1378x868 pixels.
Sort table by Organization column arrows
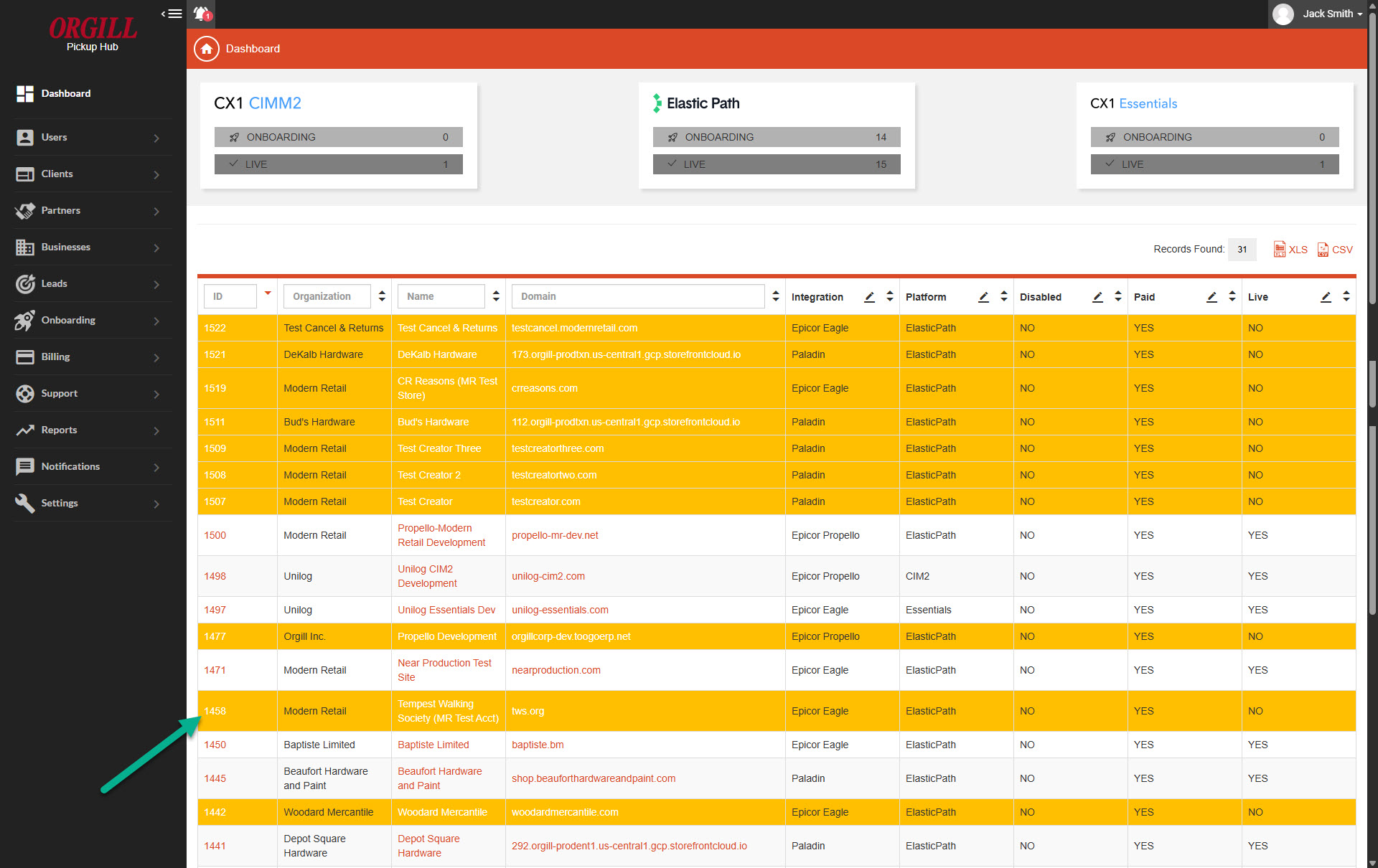[x=382, y=296]
